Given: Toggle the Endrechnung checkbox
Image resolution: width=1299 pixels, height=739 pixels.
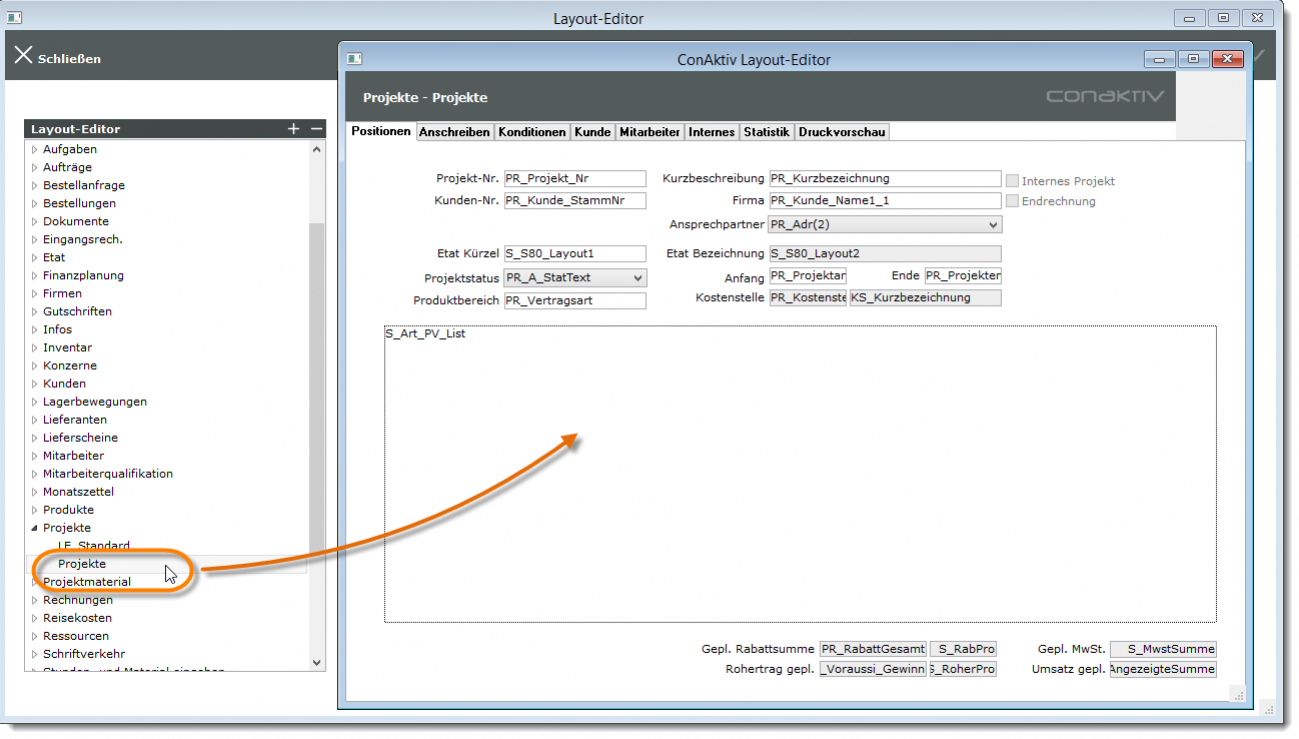Looking at the screenshot, I should pyautogui.click(x=1012, y=201).
